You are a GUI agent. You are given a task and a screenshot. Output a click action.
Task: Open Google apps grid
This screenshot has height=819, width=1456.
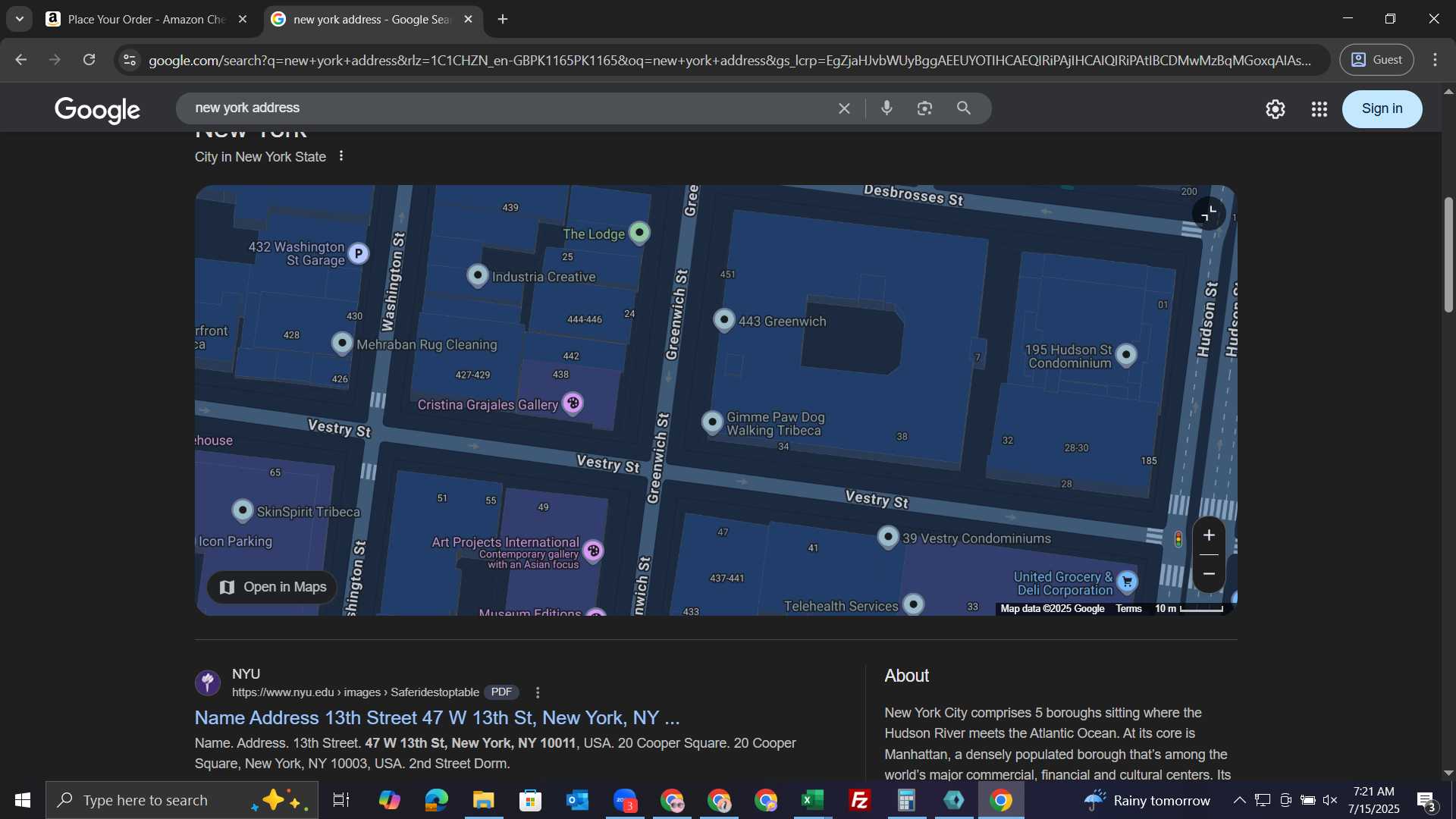1319,109
